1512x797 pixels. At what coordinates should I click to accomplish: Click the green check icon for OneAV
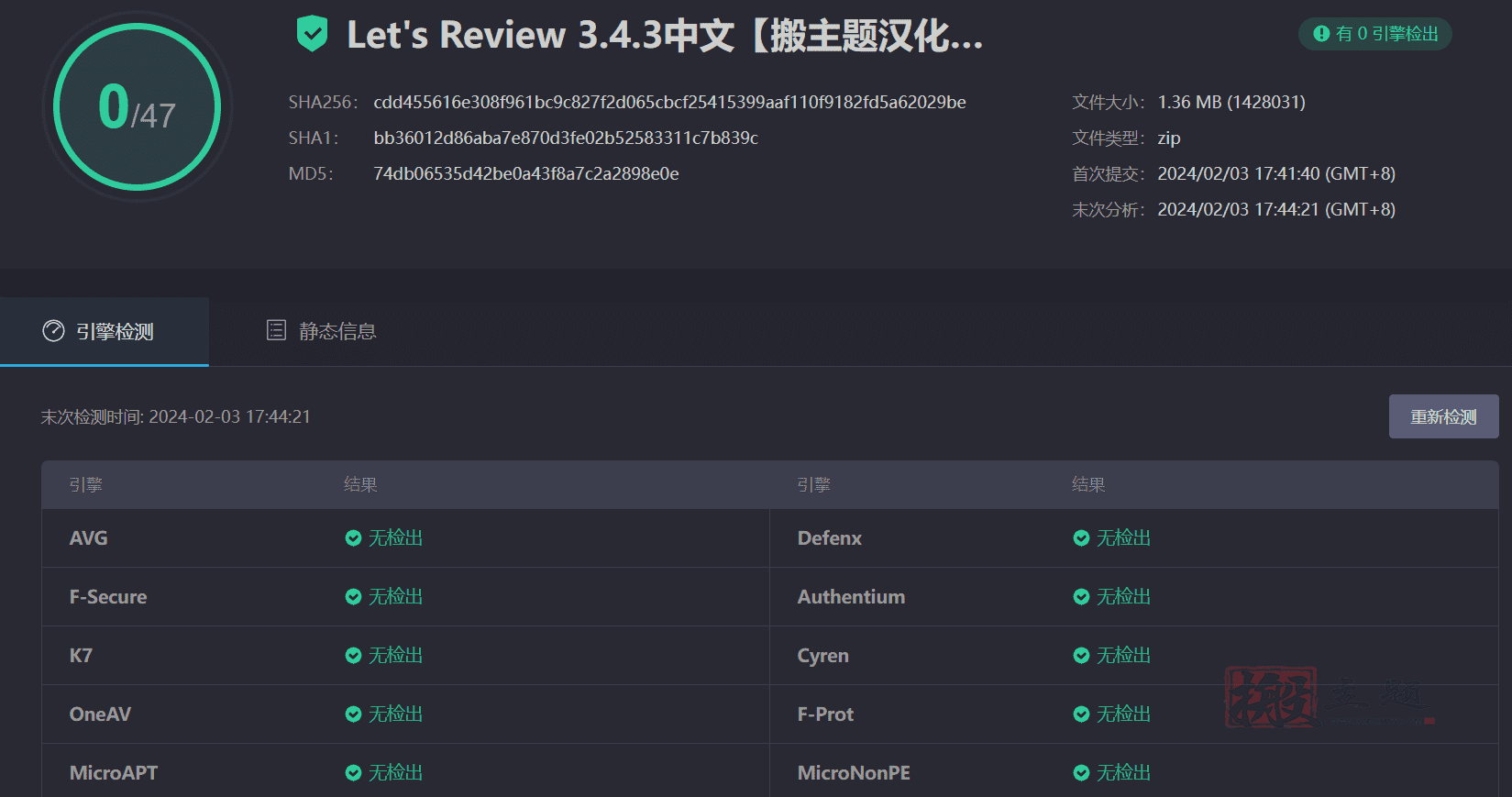pos(353,714)
